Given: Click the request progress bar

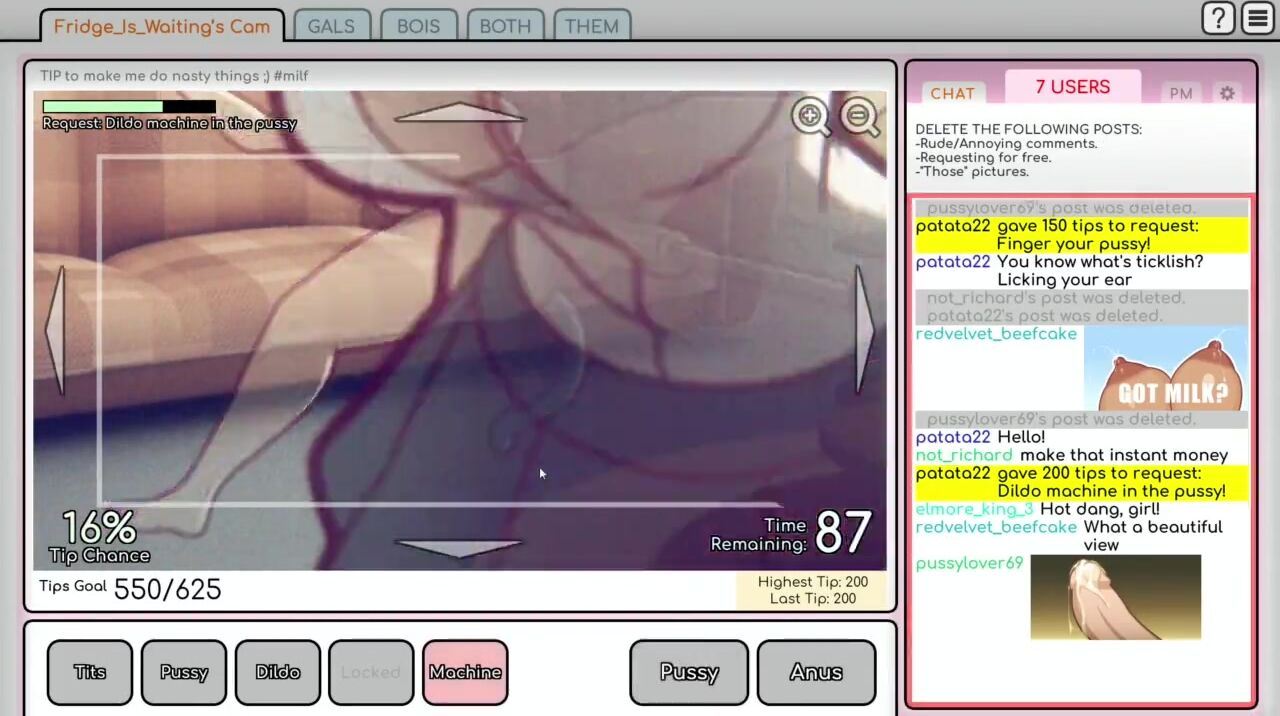Looking at the screenshot, I should pos(128,106).
